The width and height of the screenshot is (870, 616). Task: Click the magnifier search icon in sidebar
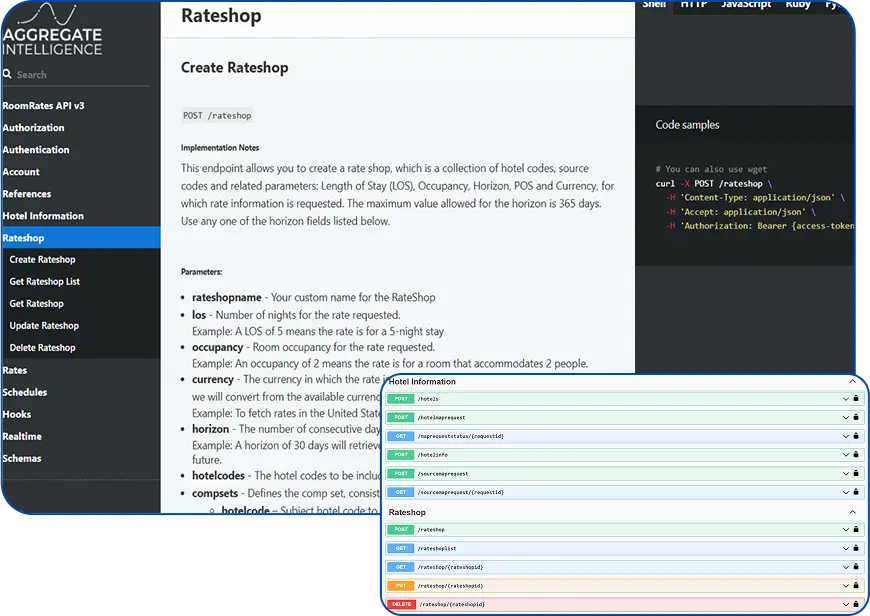point(7,74)
